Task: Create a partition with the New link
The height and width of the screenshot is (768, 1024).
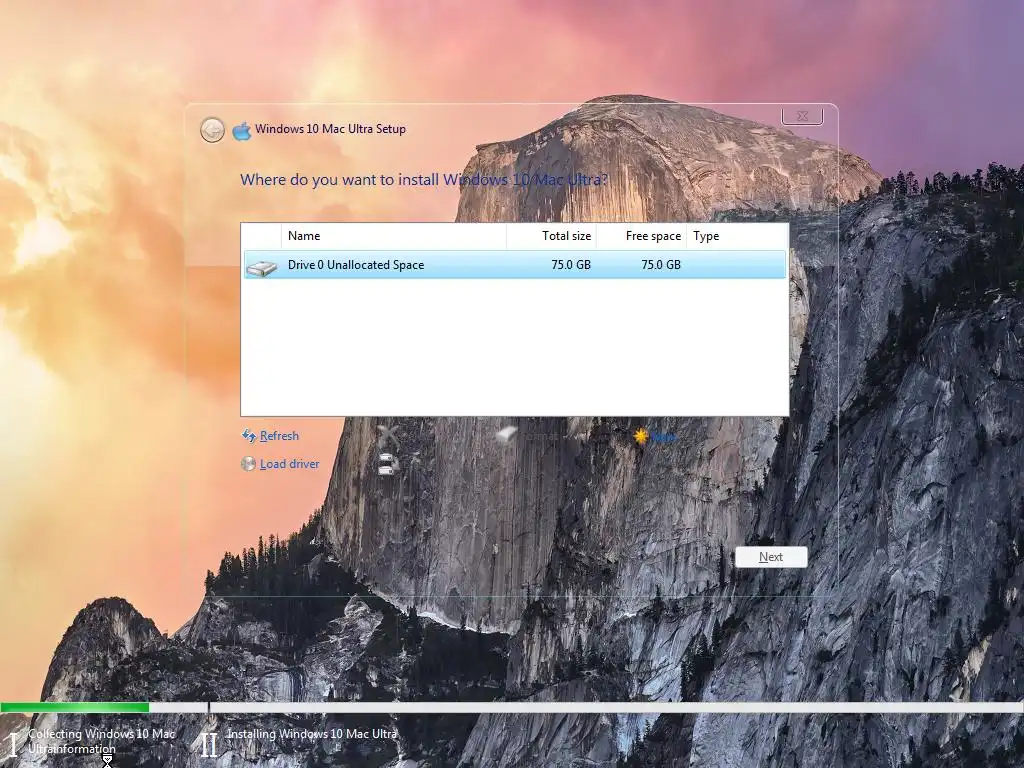Action: 664,437
